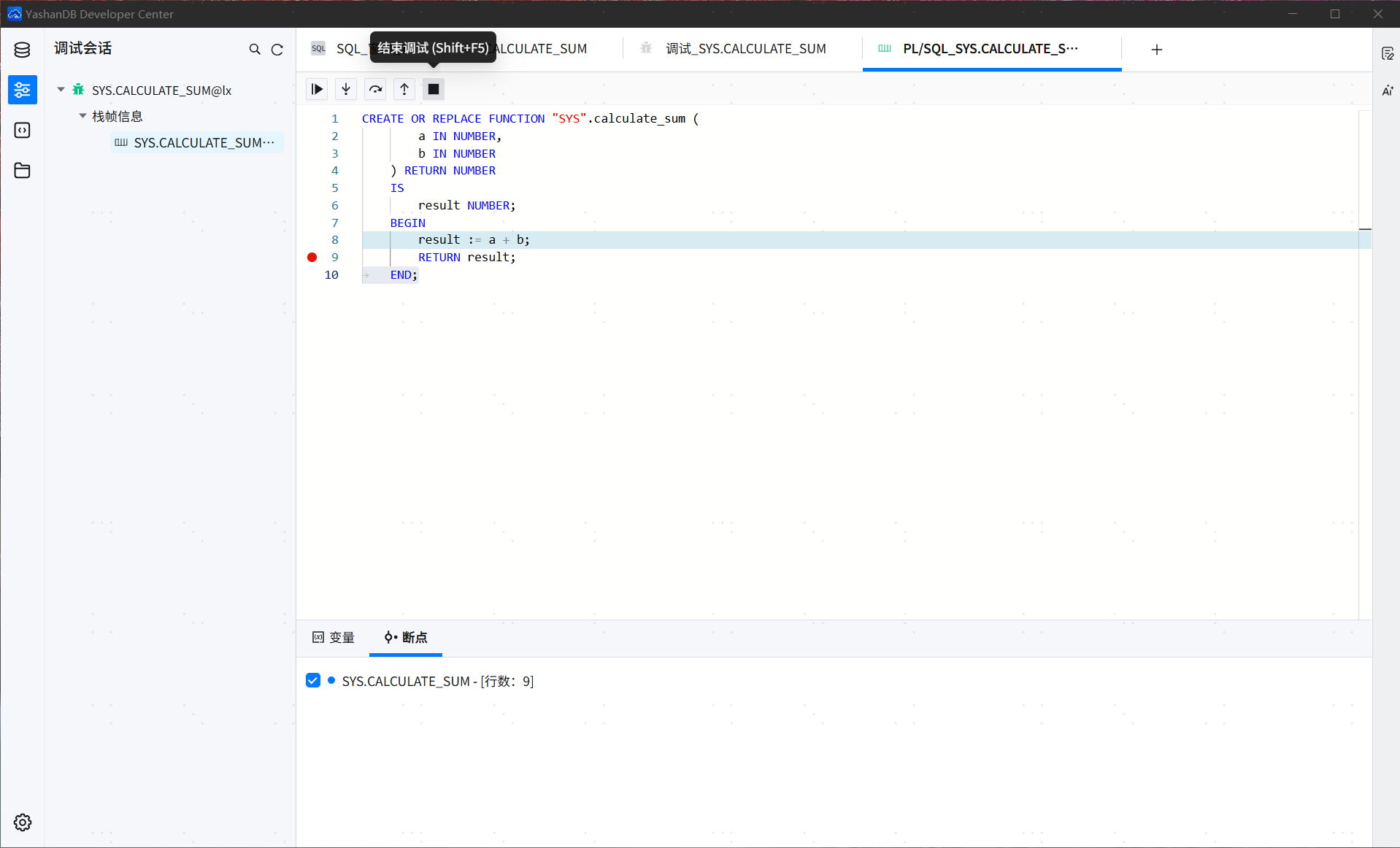Click the Step Over curved arrow icon
1400x848 pixels.
point(375,89)
